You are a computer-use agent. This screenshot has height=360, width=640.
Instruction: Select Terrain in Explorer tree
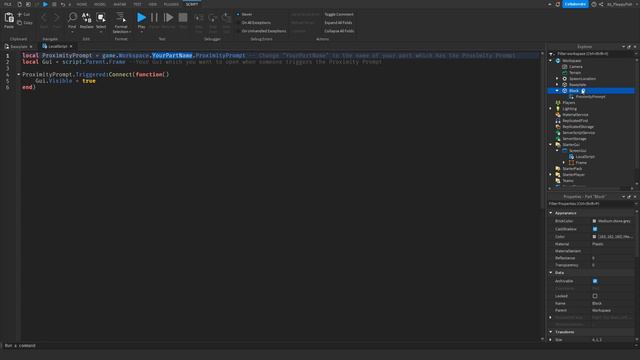[575, 73]
